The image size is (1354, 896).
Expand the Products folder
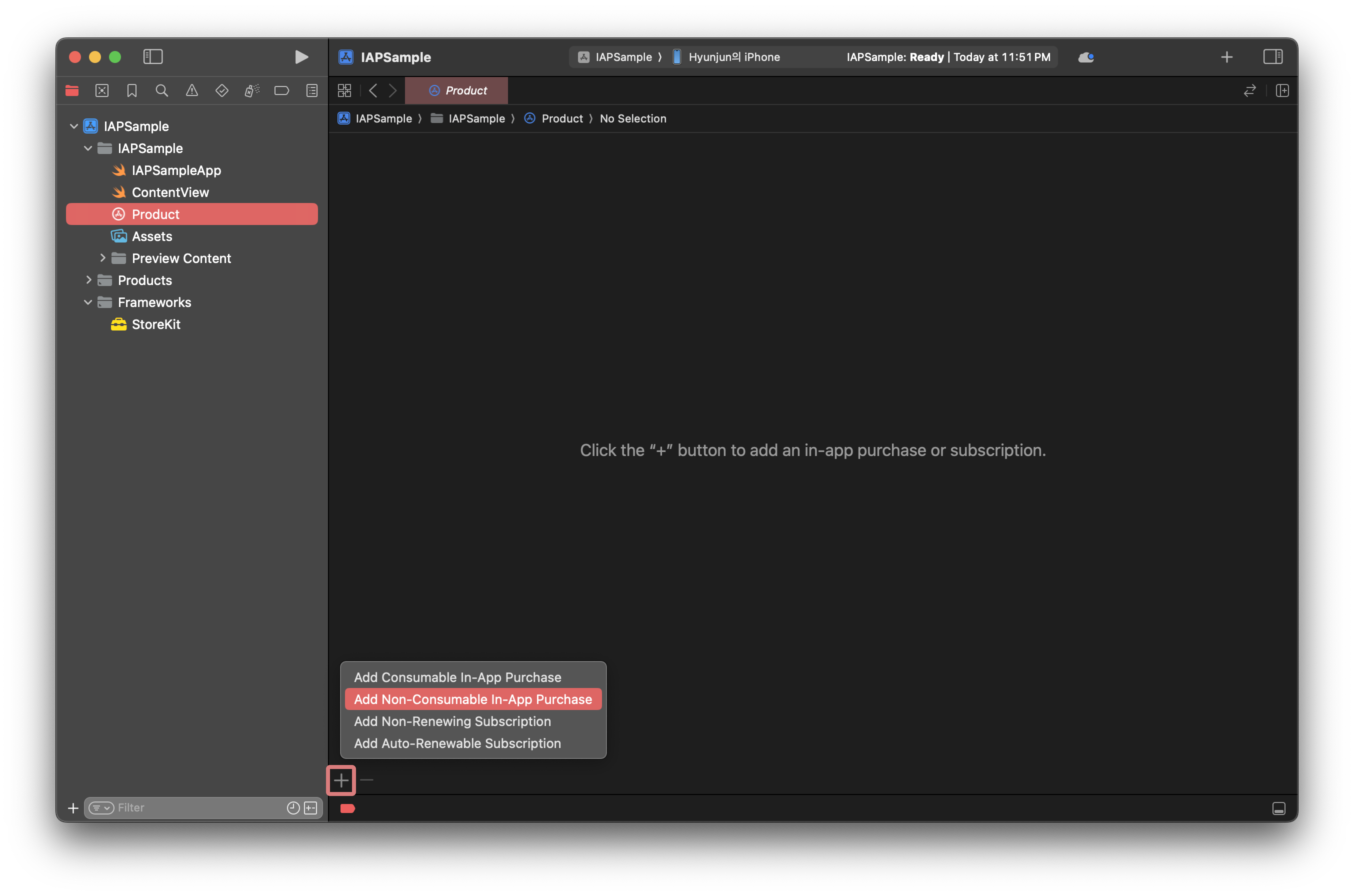[x=88, y=280]
